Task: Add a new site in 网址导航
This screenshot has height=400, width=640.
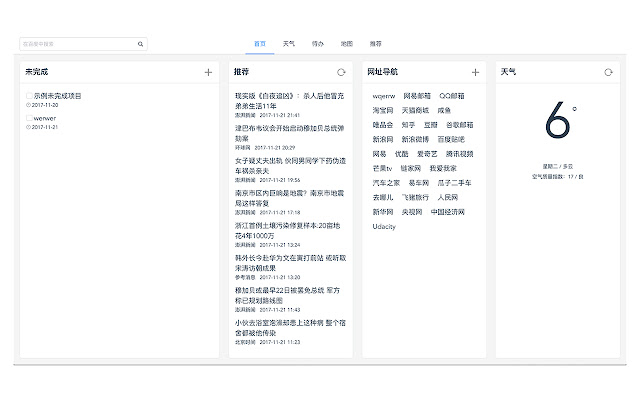Action: tap(475, 72)
